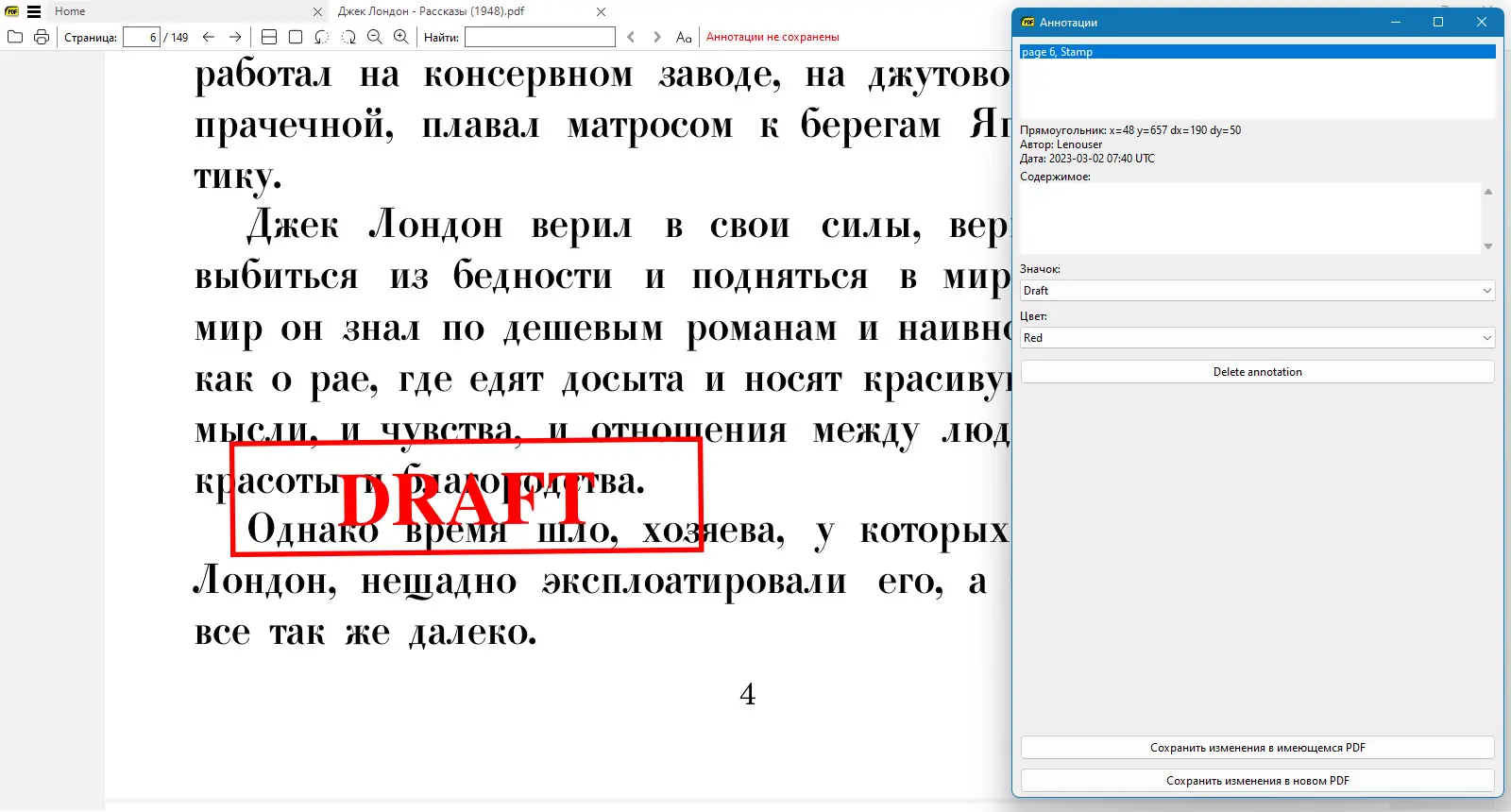Click the '/ 149' total pages label
The image size is (1511, 812).
[x=177, y=38]
